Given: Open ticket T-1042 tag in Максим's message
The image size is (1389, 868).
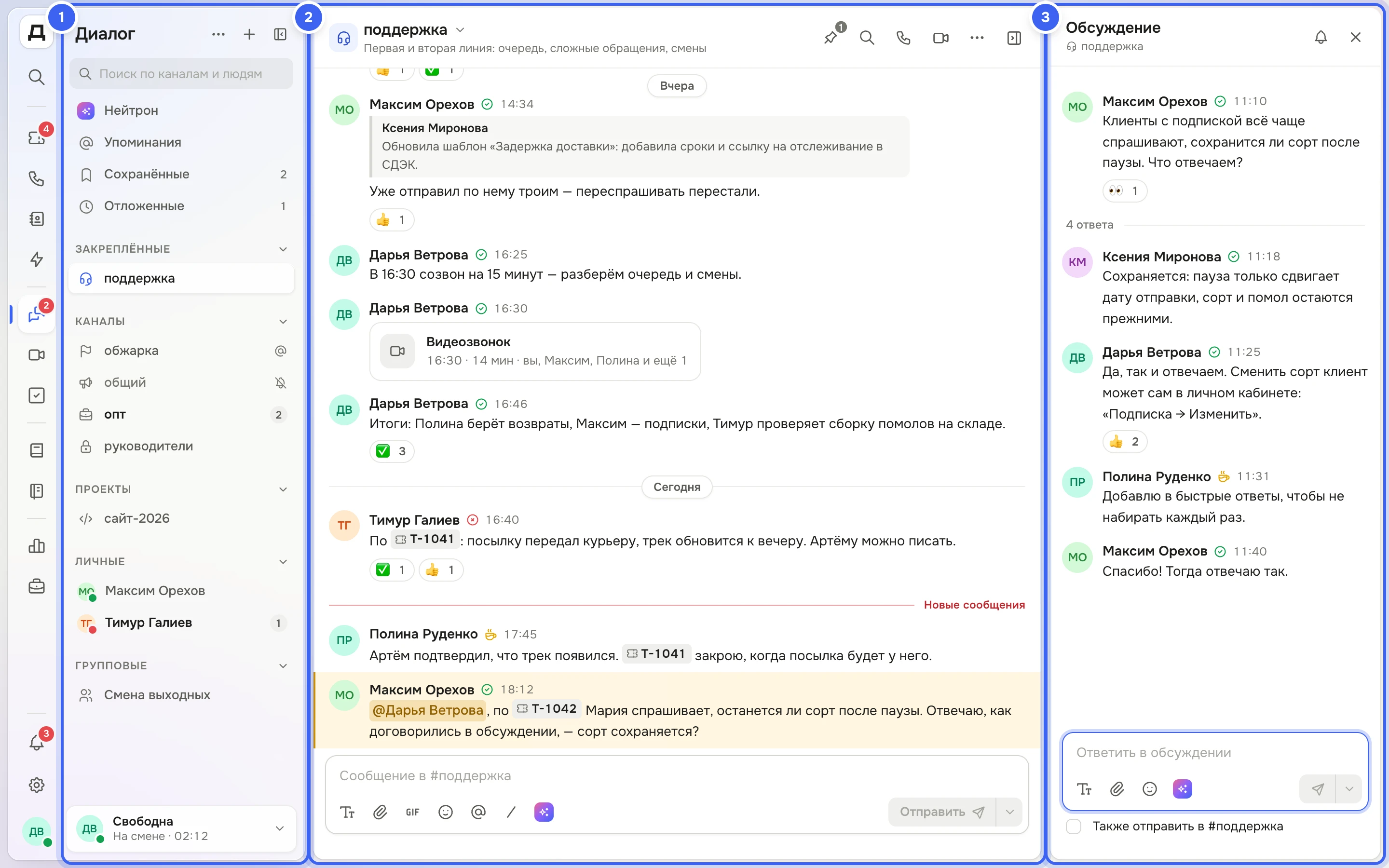Looking at the screenshot, I should [x=546, y=709].
